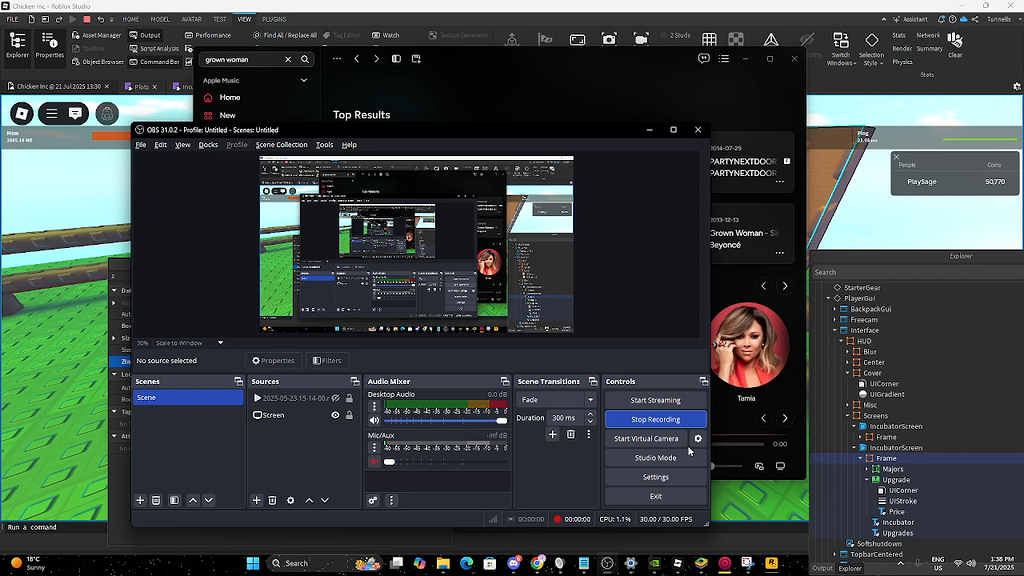Open the Tools menu in OBS
This screenshot has width=1024, height=576.
pos(324,144)
